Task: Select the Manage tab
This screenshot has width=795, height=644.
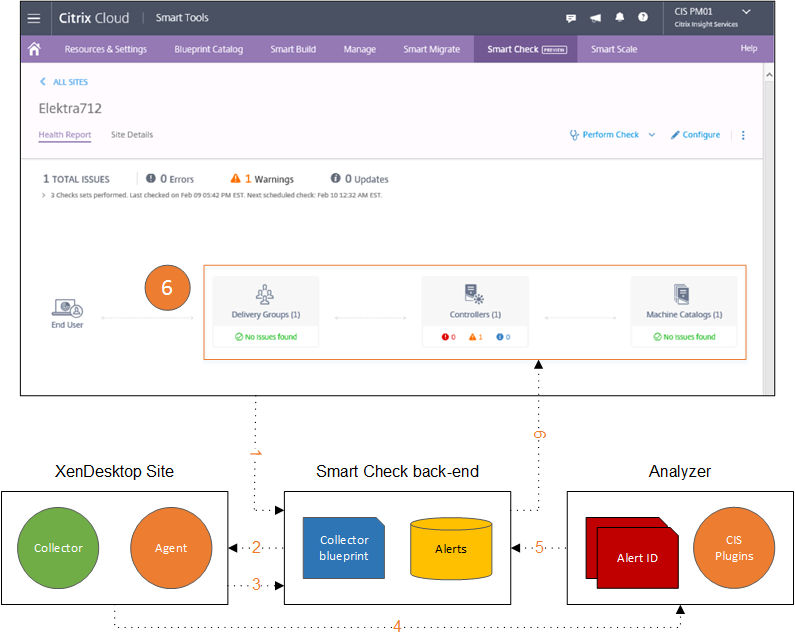Action: (359, 49)
